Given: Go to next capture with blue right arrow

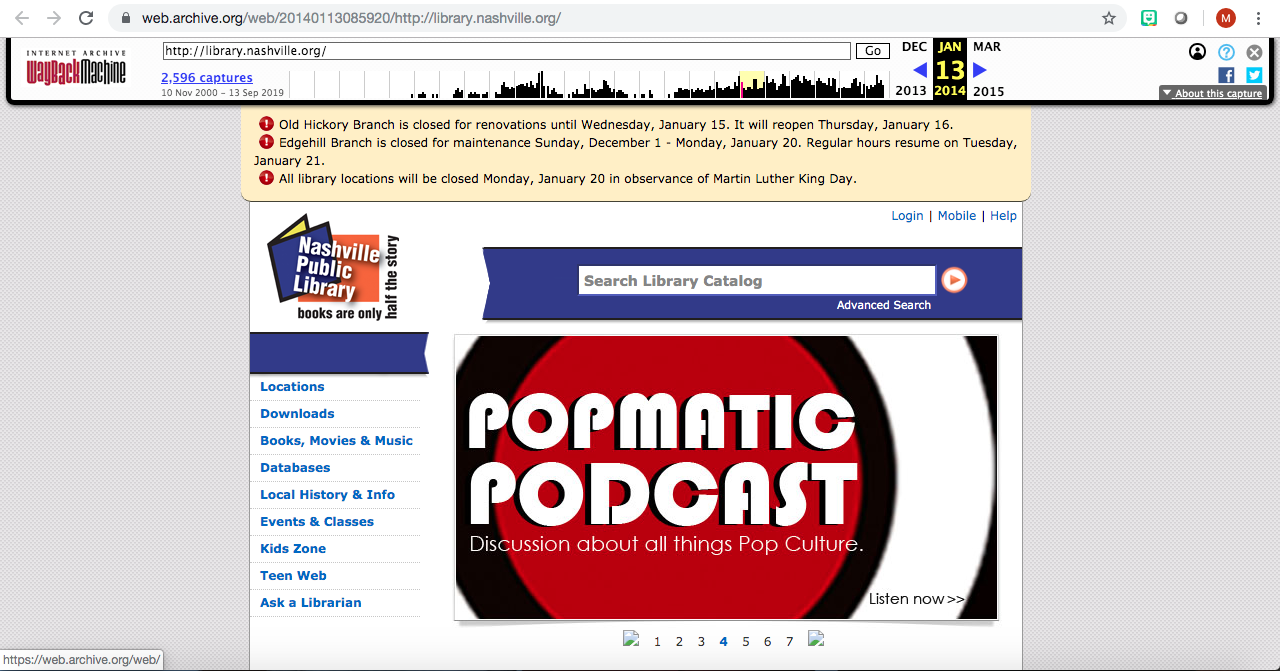Looking at the screenshot, I should (980, 69).
